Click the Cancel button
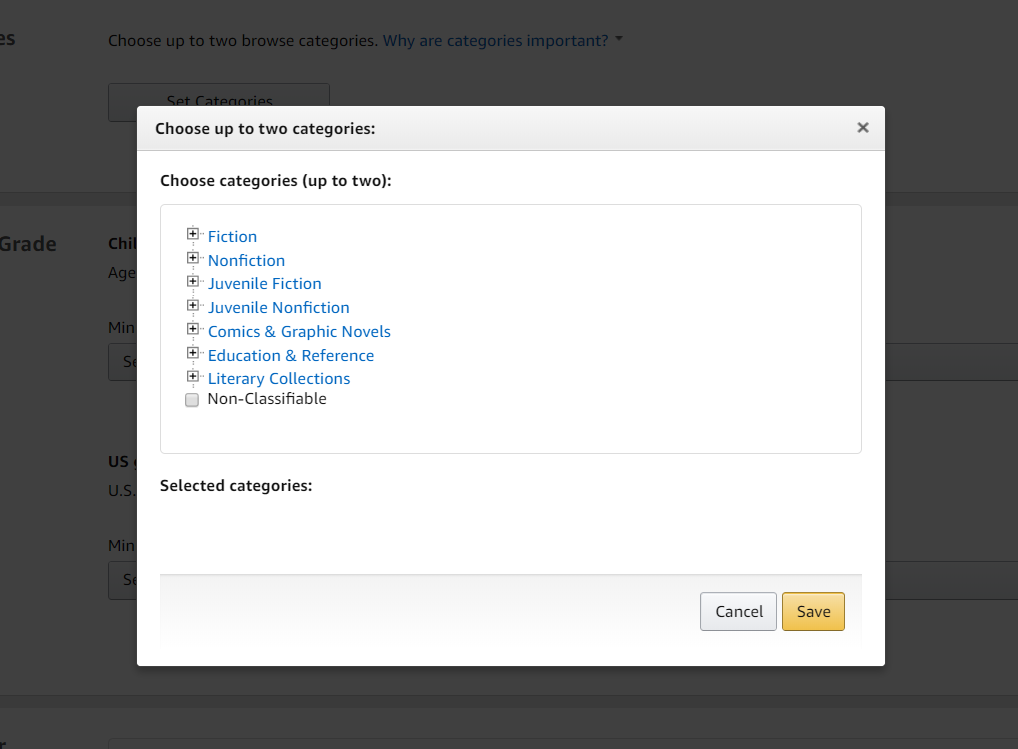Viewport: 1018px width, 749px height. [x=738, y=612]
